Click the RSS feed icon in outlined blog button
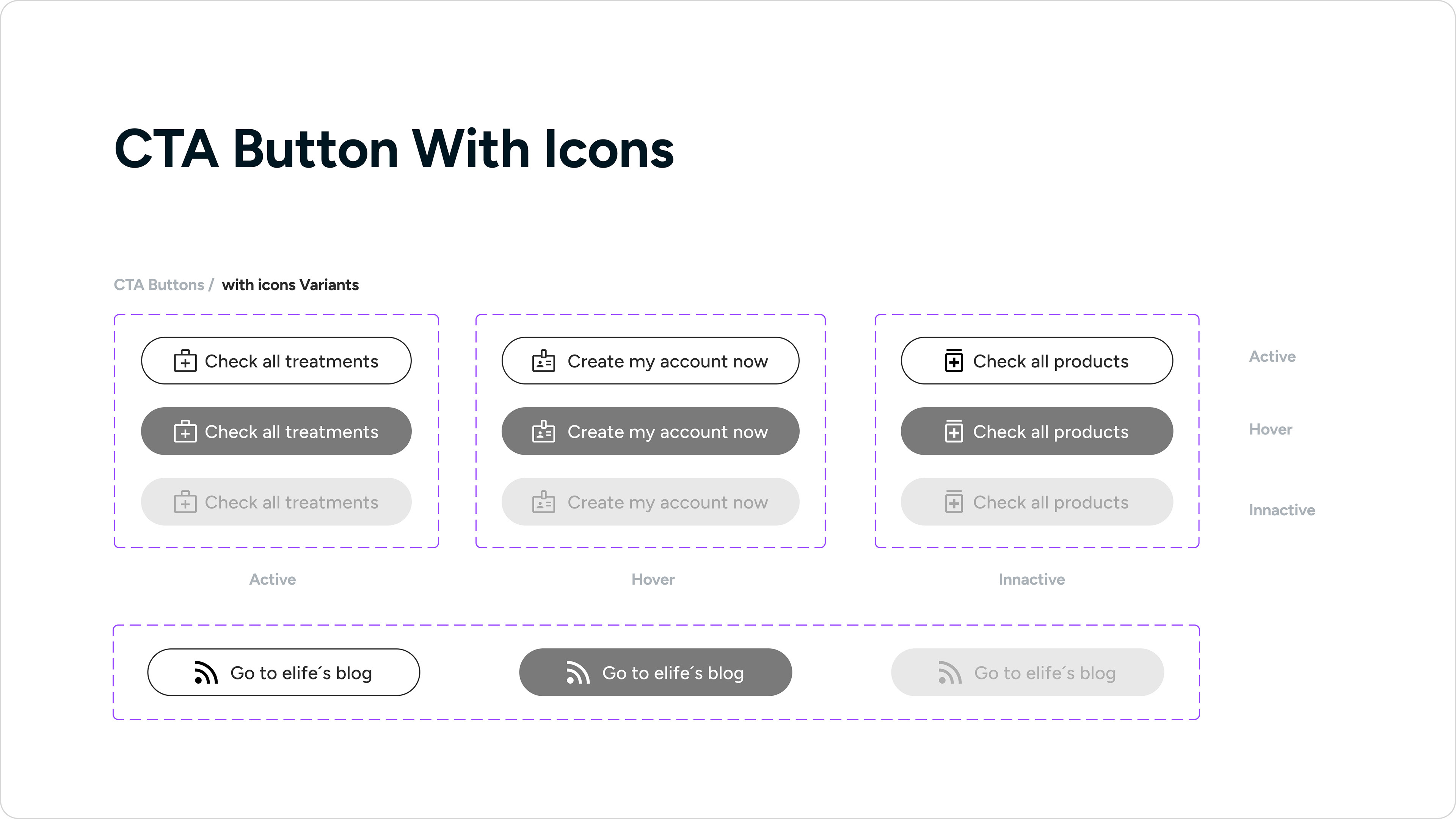This screenshot has width=1456, height=819. (x=206, y=673)
